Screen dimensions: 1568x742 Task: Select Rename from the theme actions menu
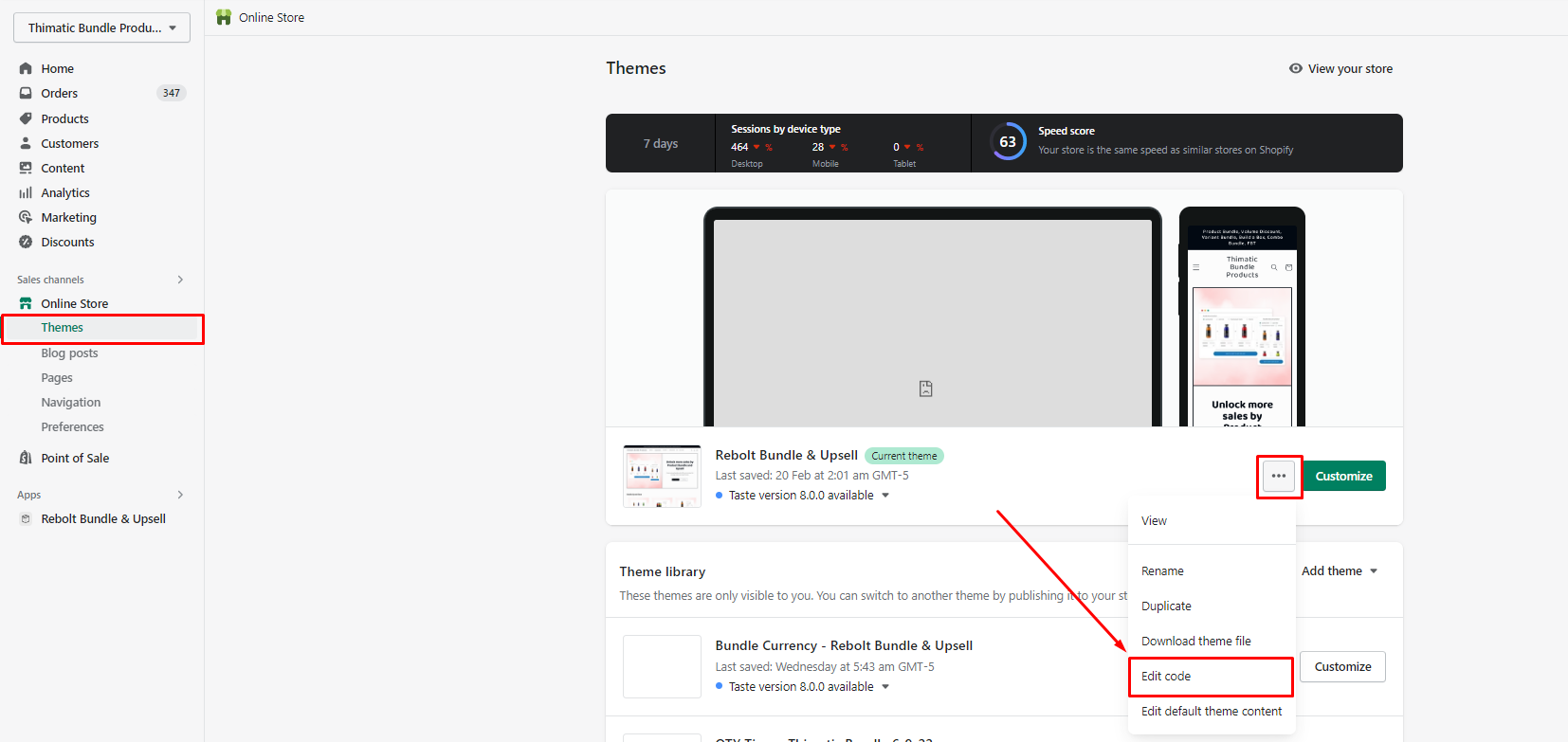coord(1212,570)
